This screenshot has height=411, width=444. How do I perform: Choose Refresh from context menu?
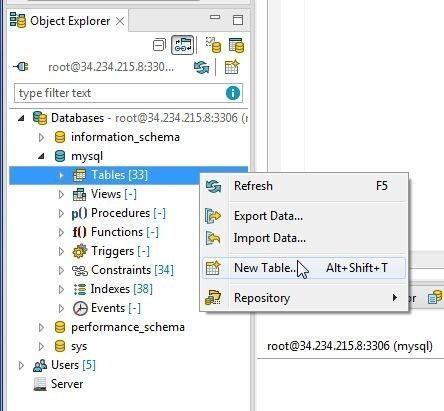[304, 186]
